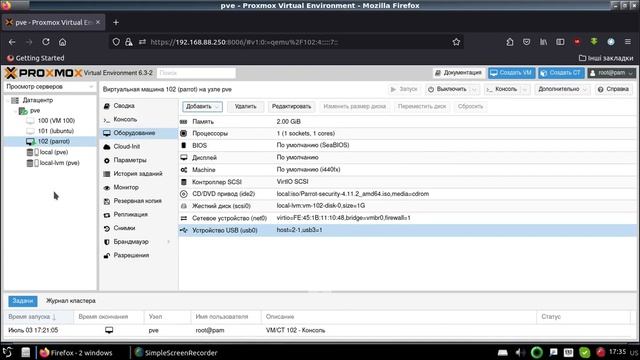640x360 pixels.
Task: Open the root@pam user menu
Action: point(611,73)
